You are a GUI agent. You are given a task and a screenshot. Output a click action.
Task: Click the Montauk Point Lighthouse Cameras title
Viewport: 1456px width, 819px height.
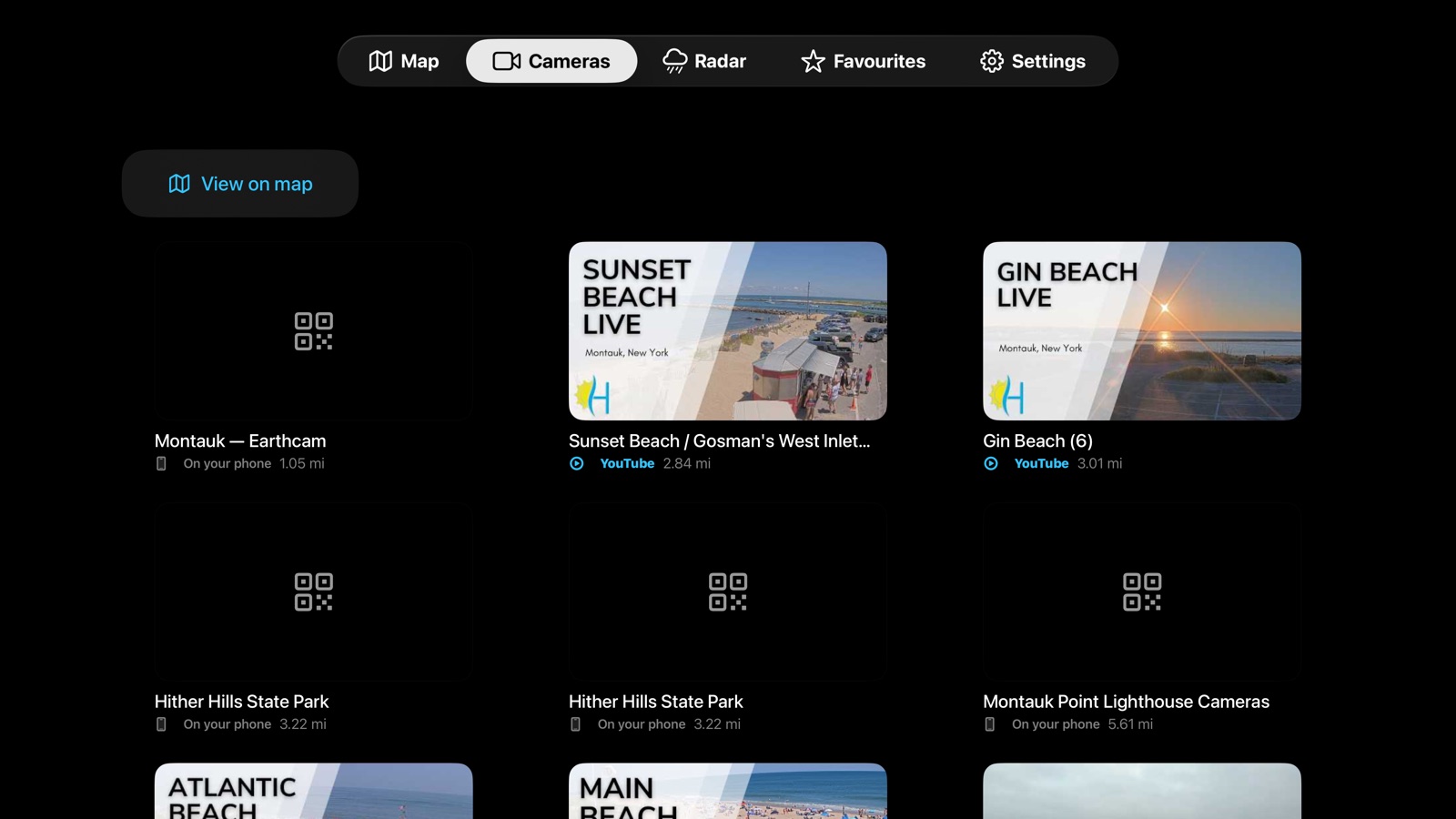click(1126, 702)
